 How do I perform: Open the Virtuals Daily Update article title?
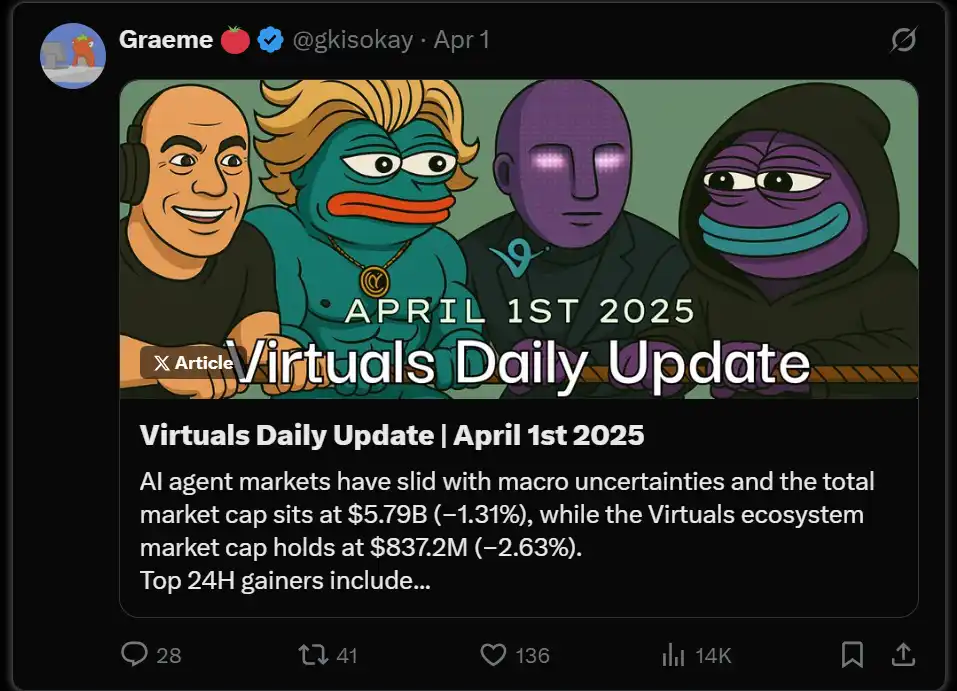point(392,435)
